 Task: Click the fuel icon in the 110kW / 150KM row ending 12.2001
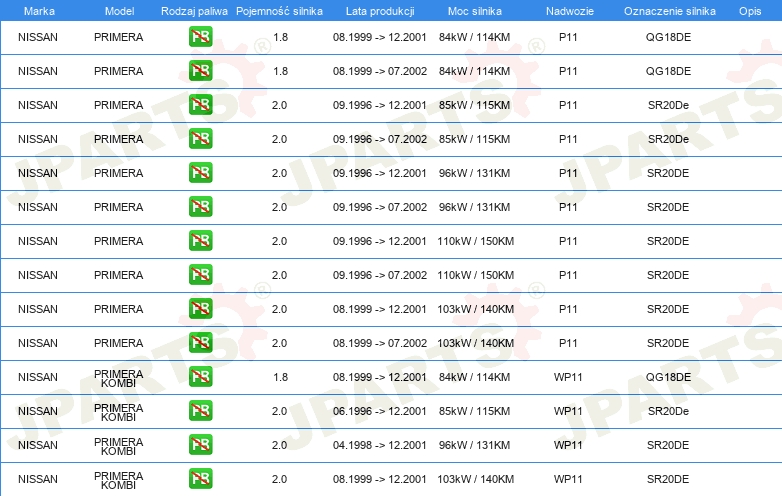point(200,241)
